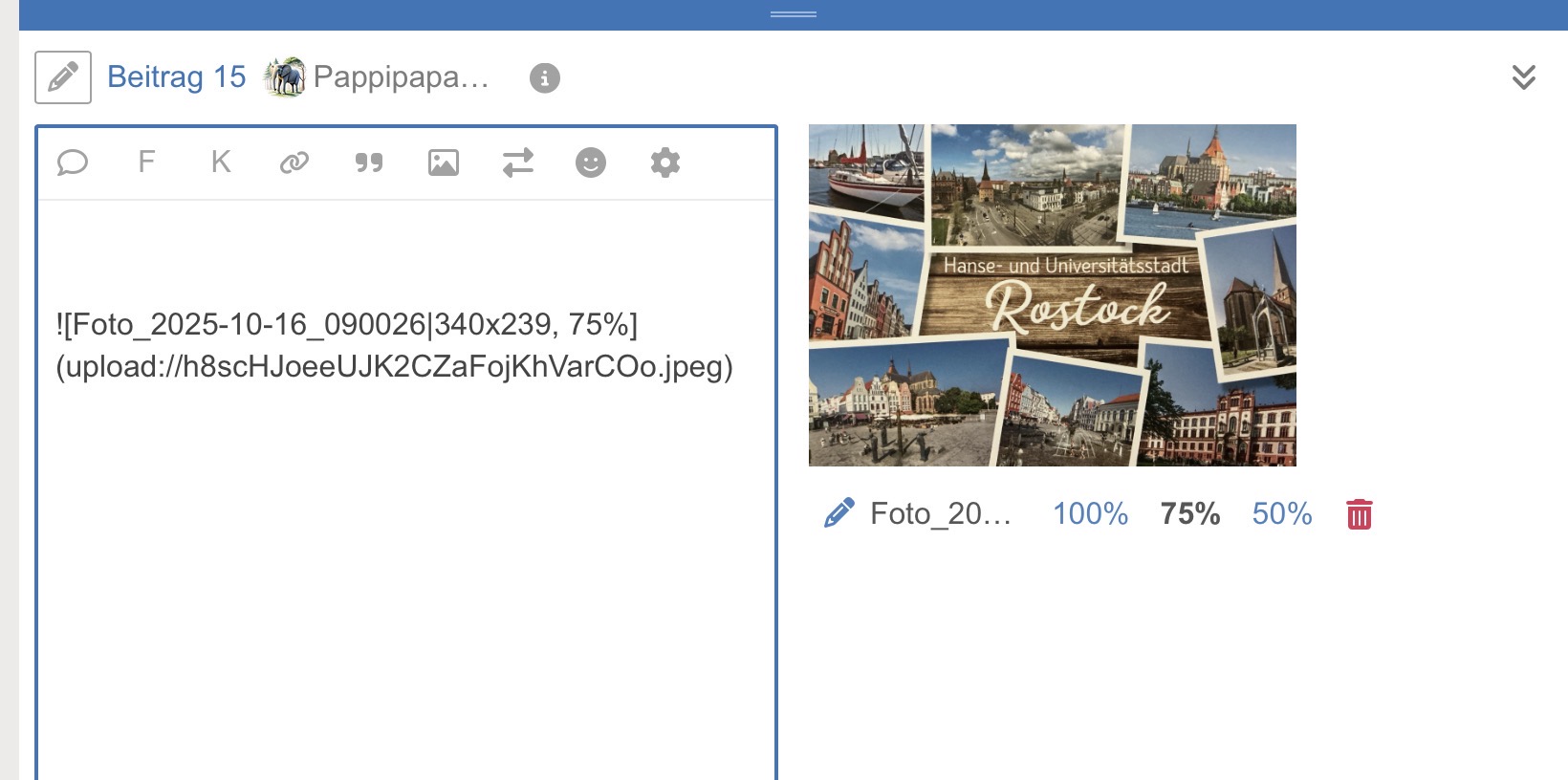Screen dimensions: 1568x780
Task: Click the Pappipapa username
Action: tap(400, 77)
